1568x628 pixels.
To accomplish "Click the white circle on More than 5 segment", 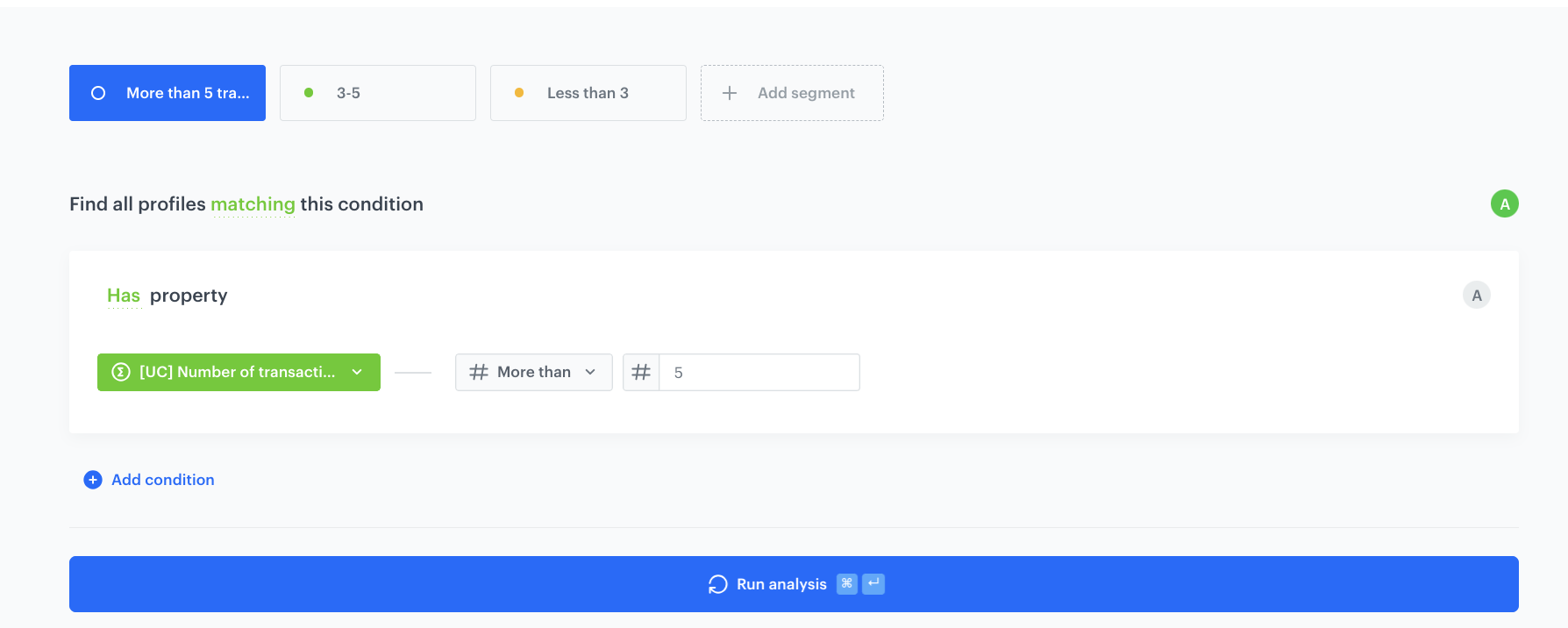I will point(98,93).
